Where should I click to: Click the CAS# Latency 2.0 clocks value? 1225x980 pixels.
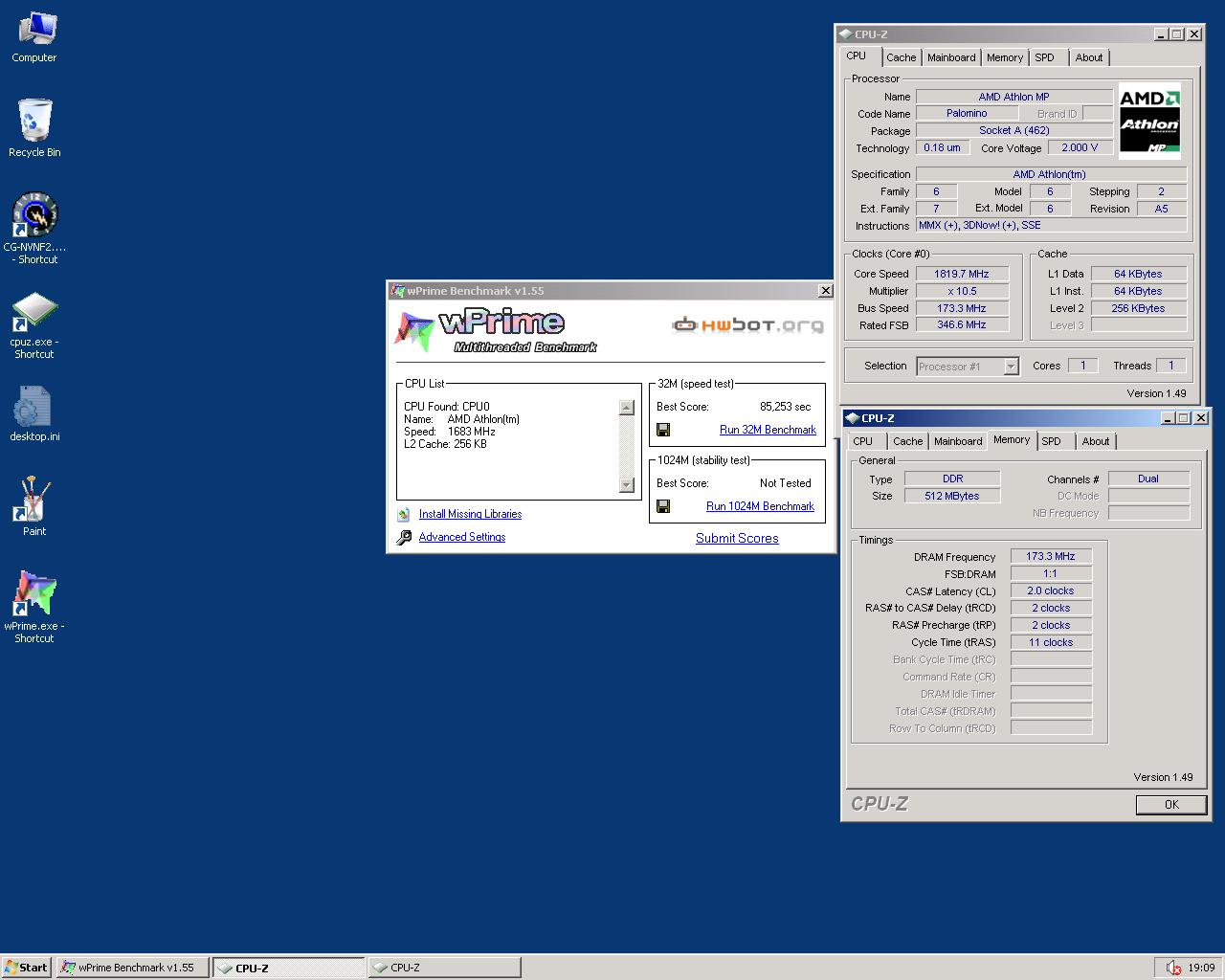coord(1051,590)
